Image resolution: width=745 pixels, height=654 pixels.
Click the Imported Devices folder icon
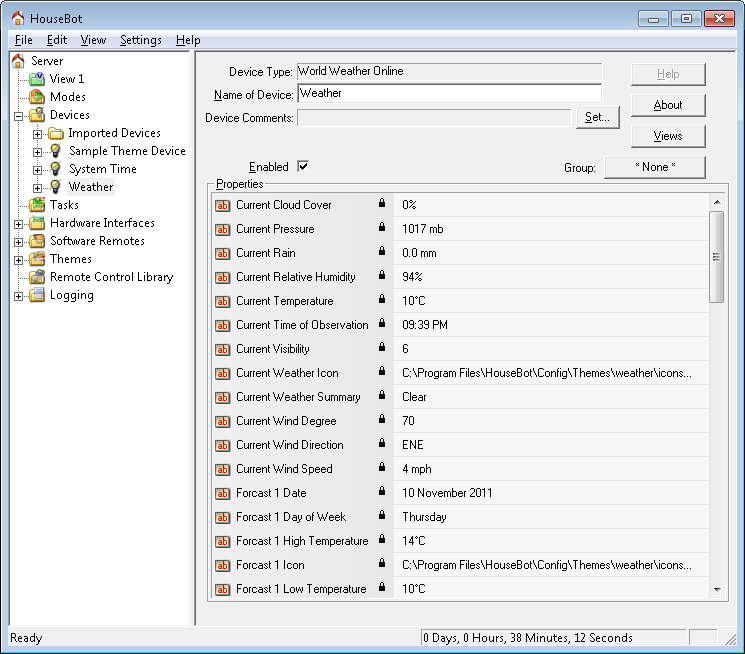pos(56,133)
